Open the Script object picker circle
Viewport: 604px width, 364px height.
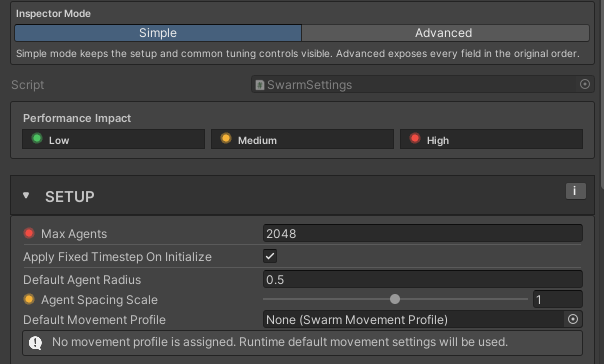coord(584,84)
